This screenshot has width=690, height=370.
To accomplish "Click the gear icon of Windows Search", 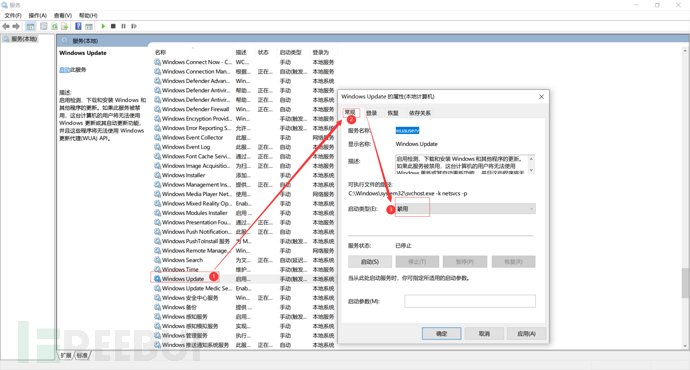I will pos(157,260).
